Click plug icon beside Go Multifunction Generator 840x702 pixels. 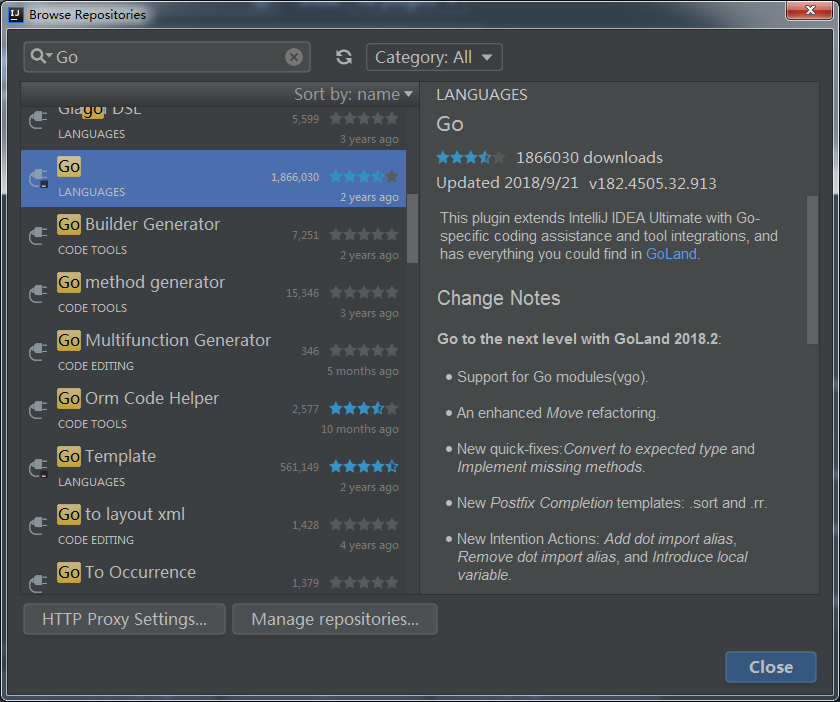click(39, 352)
